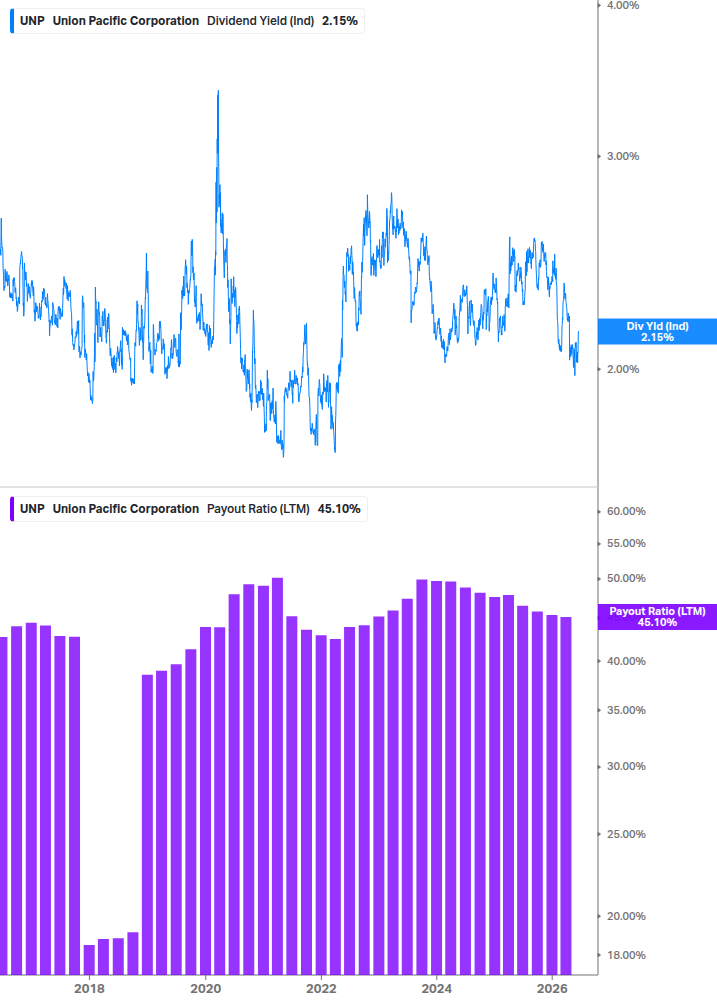717x1005 pixels.
Task: Click the shortest payout bar in early 2018
Action: click(89, 959)
